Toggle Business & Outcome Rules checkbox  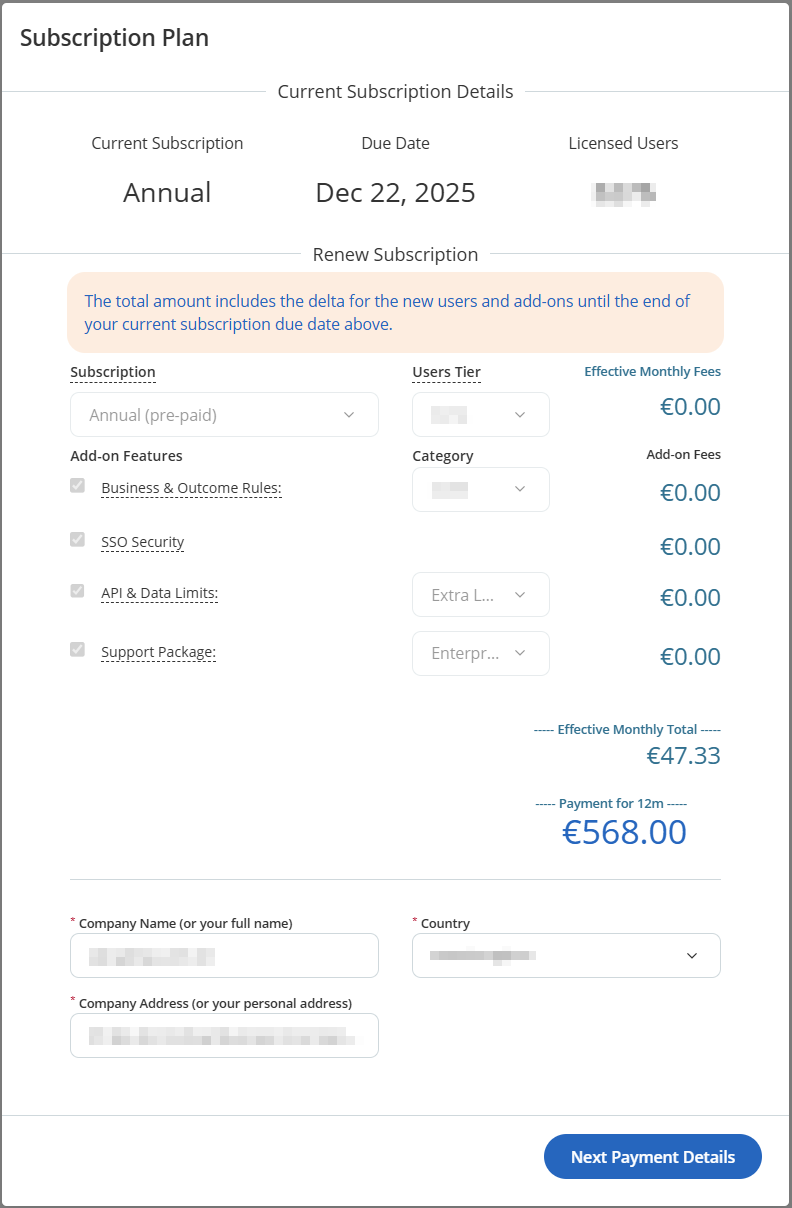pos(77,486)
